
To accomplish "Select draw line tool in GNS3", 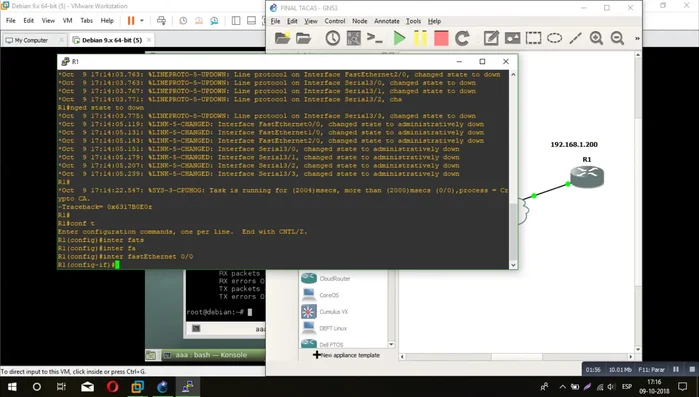I will click(x=576, y=38).
